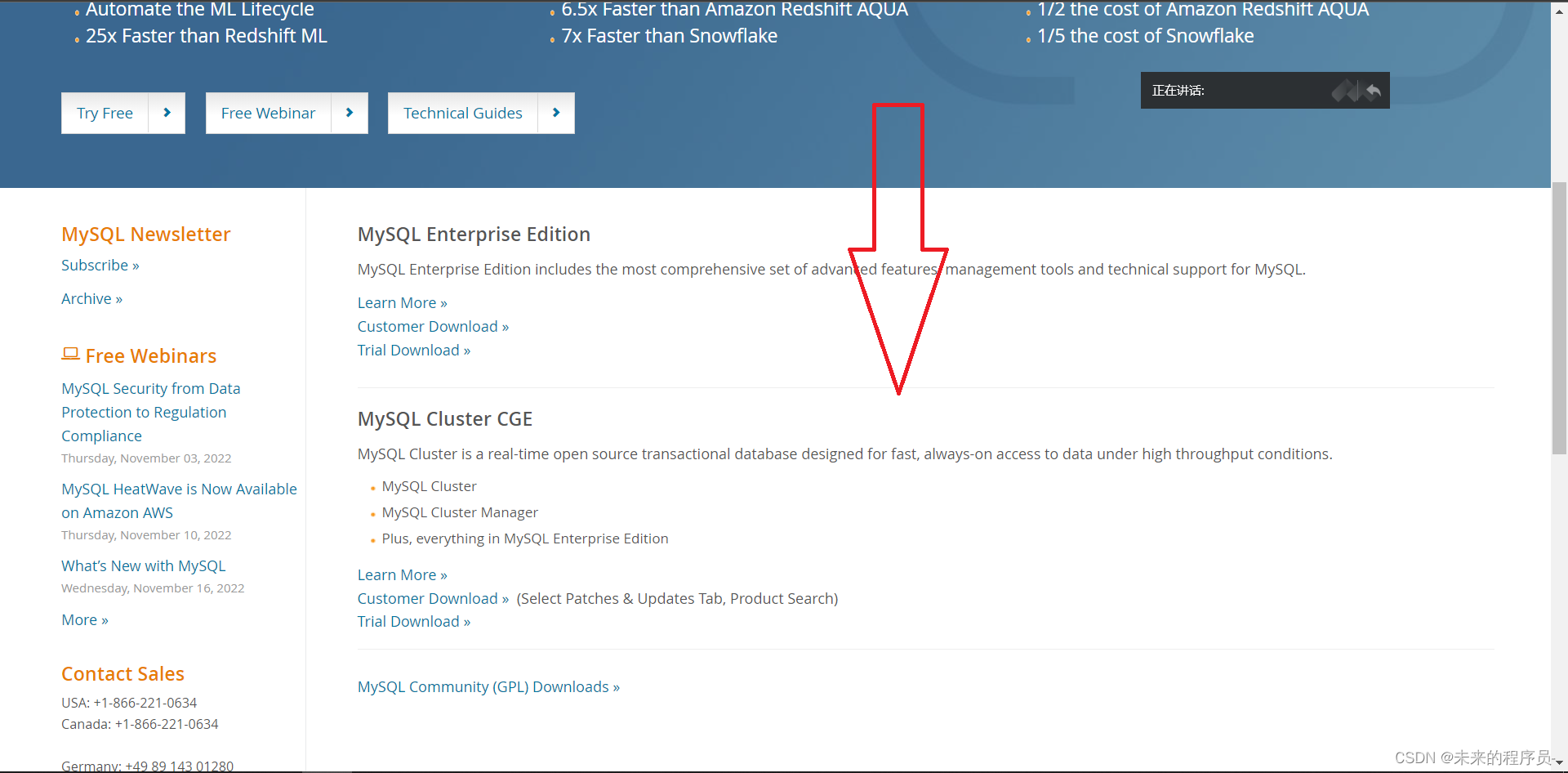The height and width of the screenshot is (773, 1568).
Task: Open MySQL Cluster CGE Customer Download link
Action: (434, 599)
